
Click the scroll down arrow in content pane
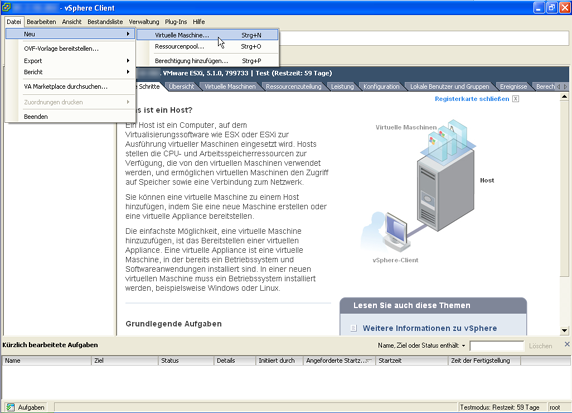tap(564, 331)
